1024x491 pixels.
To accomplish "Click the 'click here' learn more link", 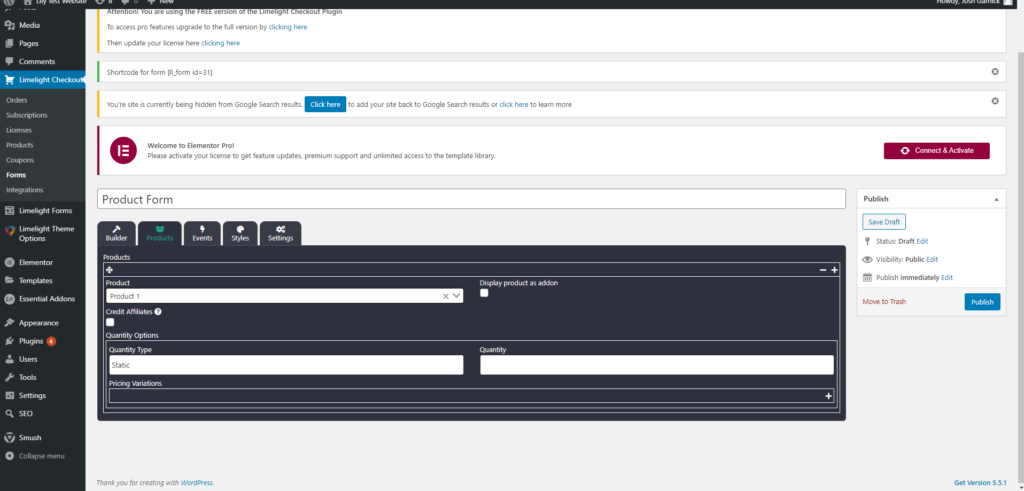I will pyautogui.click(x=514, y=104).
